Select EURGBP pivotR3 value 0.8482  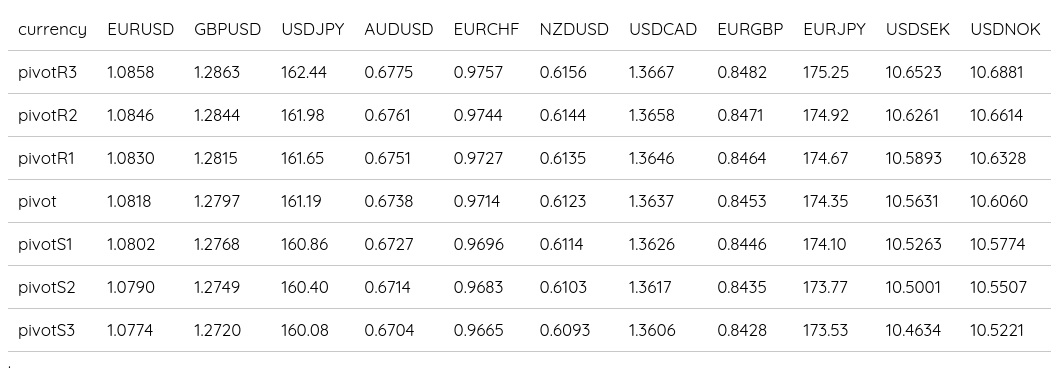coord(741,72)
